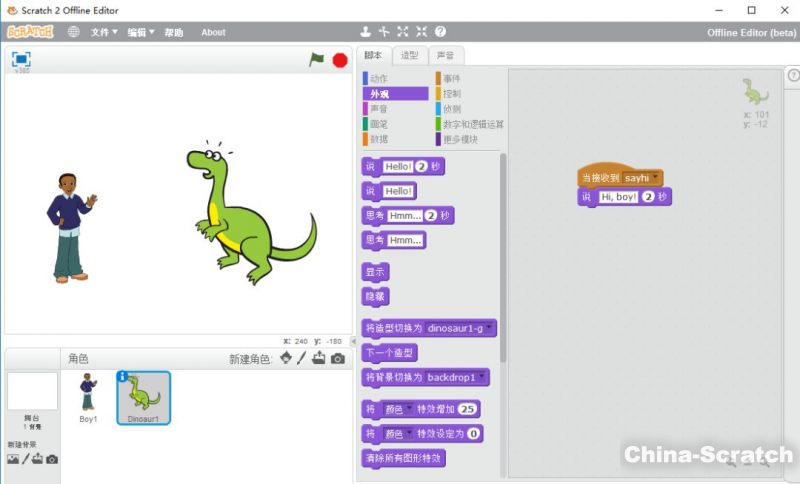Select the Boy1 sprite thumbnail

(88, 395)
